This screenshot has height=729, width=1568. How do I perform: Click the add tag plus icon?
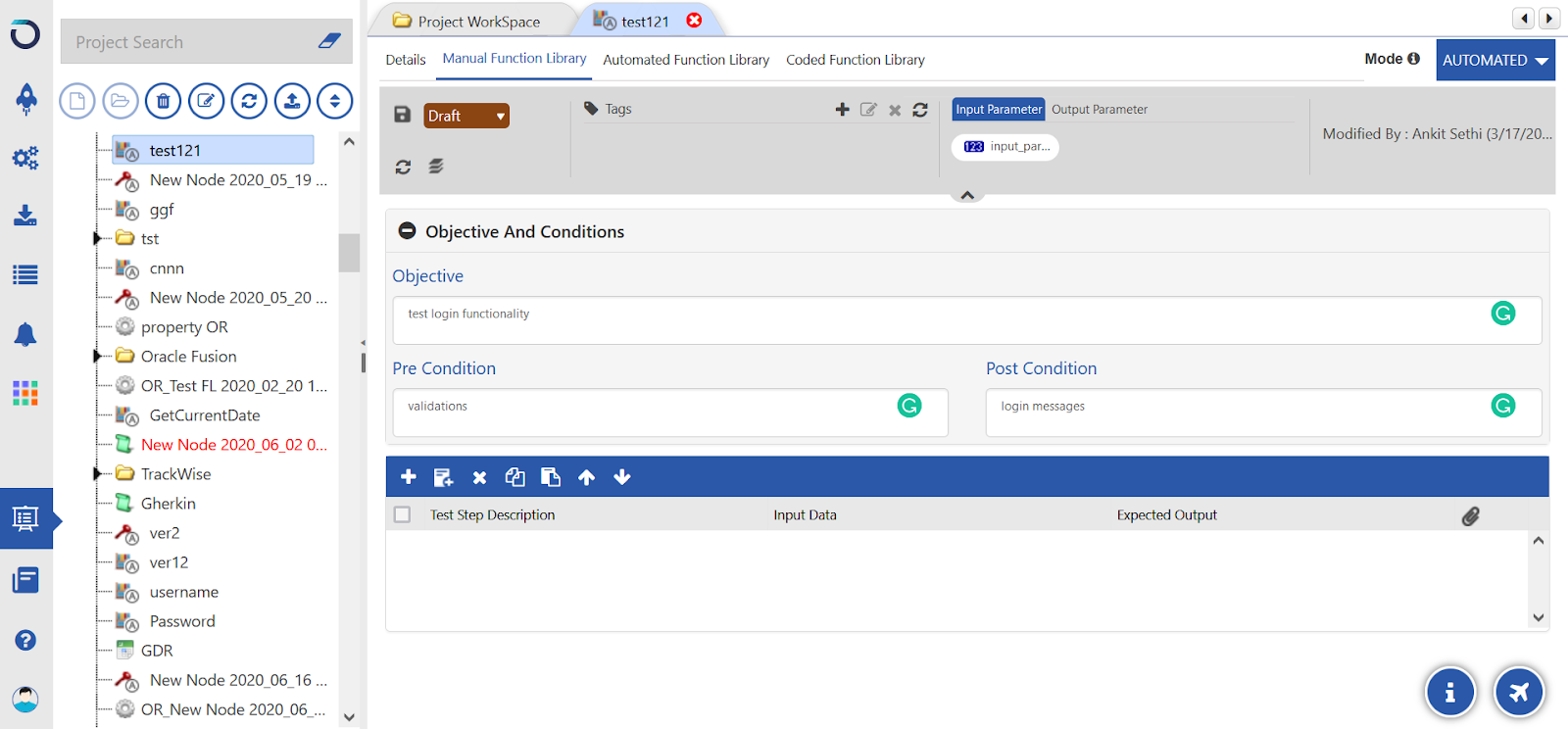pos(842,109)
